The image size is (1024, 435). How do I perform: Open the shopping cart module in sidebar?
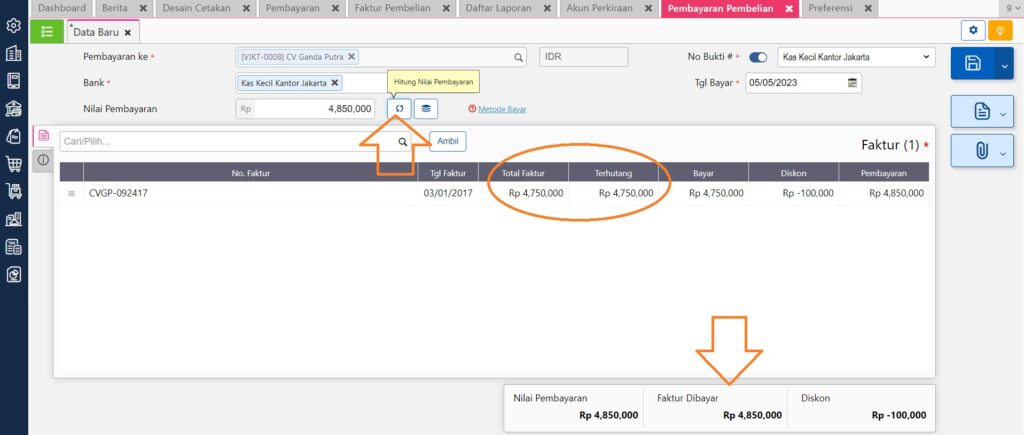pyautogui.click(x=14, y=163)
